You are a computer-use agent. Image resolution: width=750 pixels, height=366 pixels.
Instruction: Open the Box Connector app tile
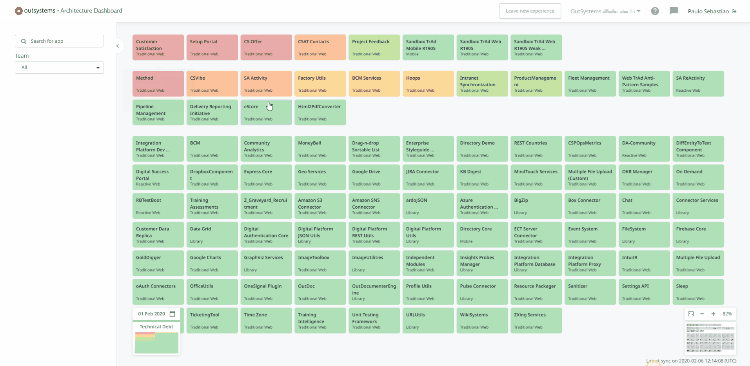coord(590,206)
